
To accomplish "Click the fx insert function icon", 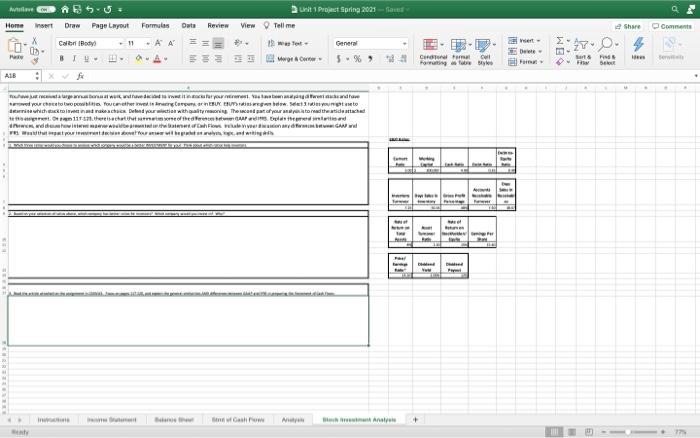I will tap(80, 76).
